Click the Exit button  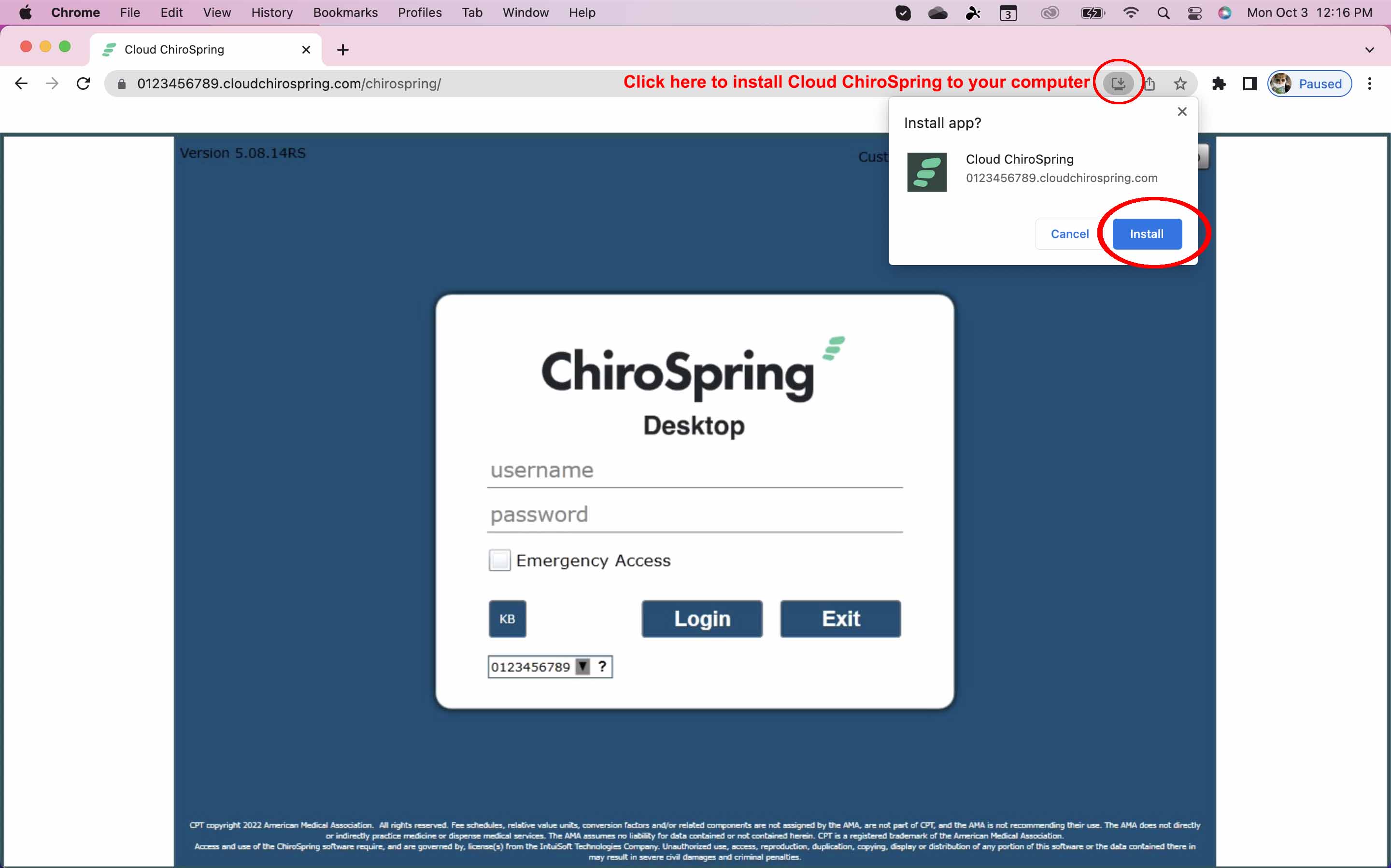click(840, 619)
